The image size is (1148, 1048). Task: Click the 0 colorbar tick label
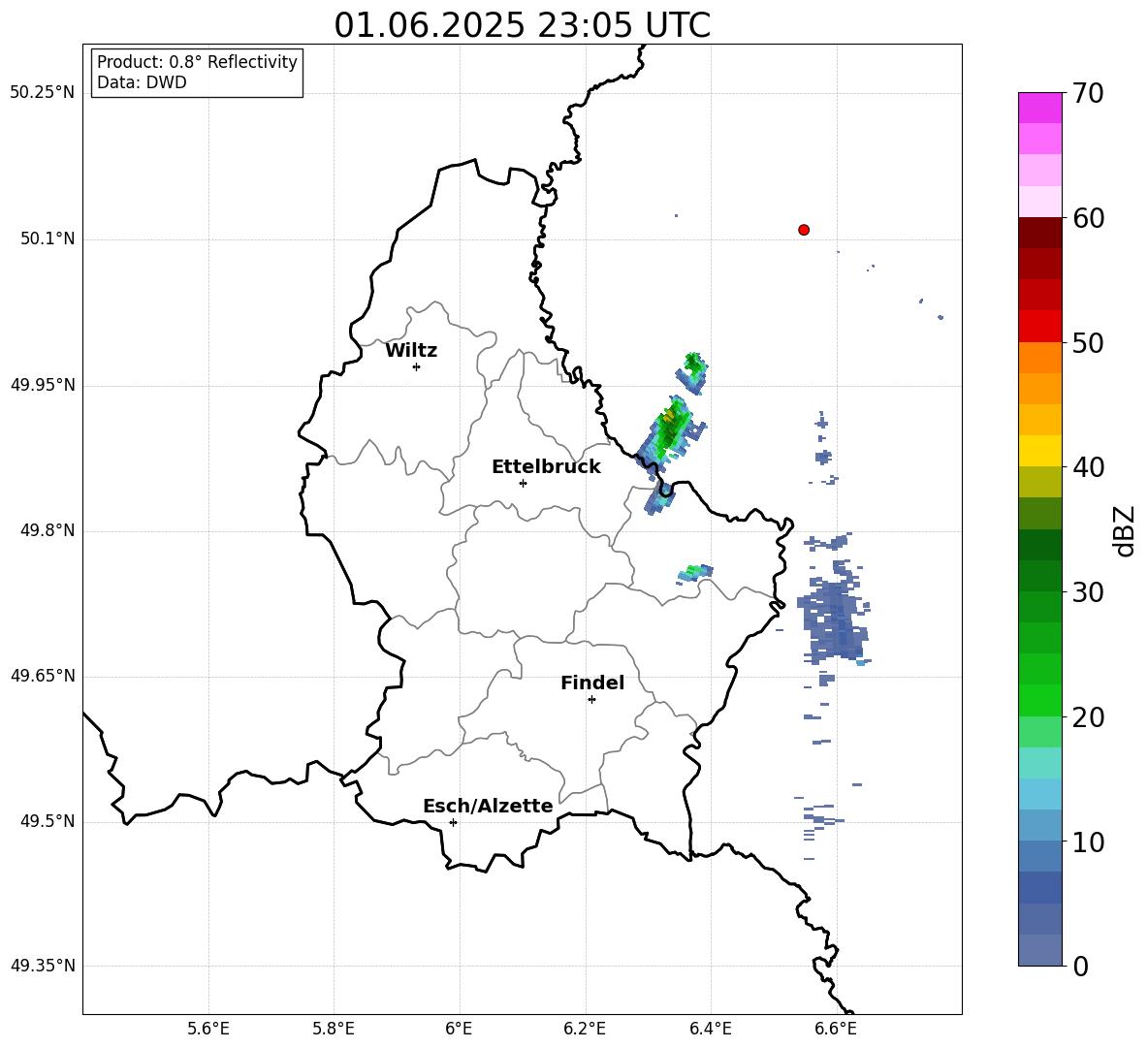1080,966
